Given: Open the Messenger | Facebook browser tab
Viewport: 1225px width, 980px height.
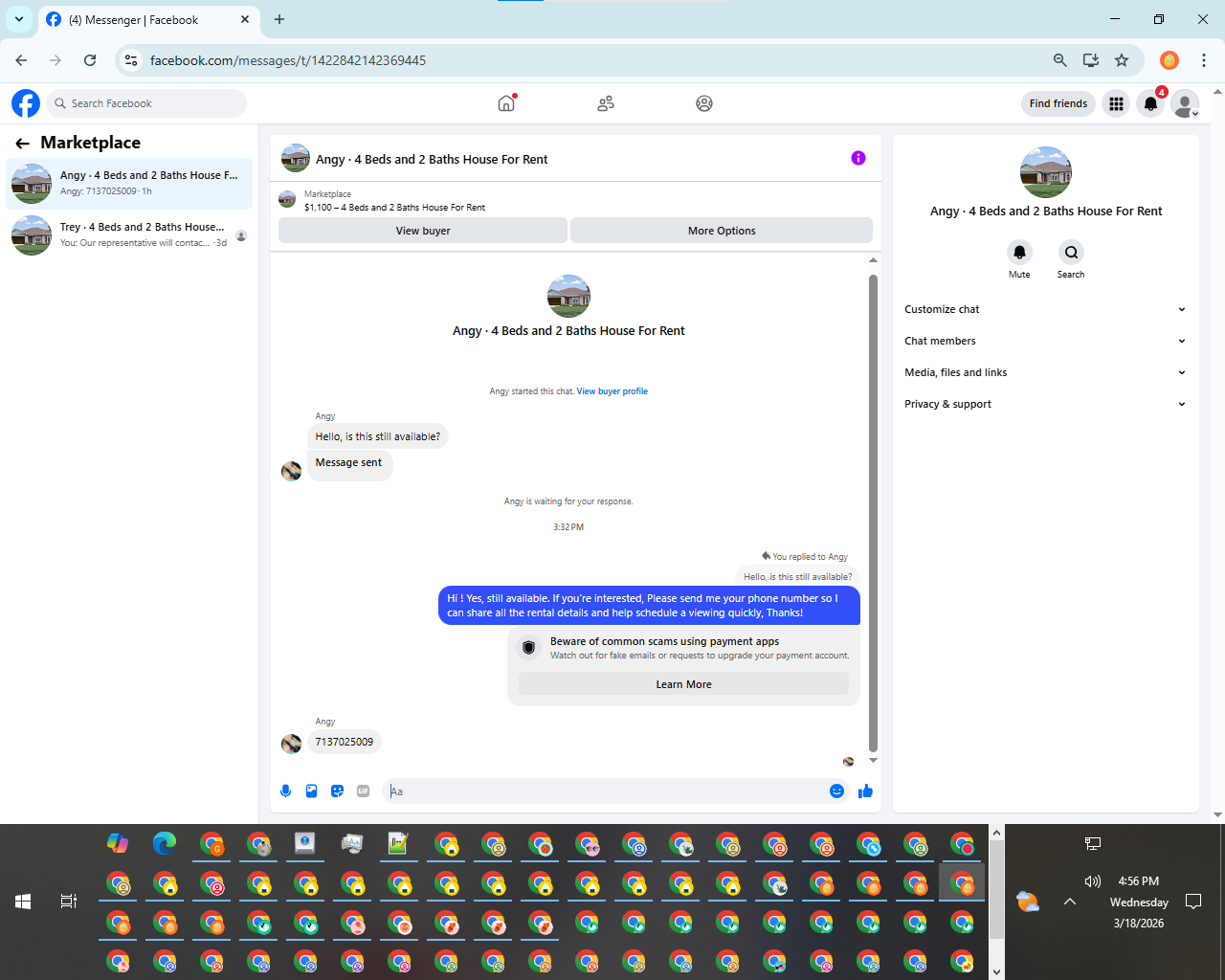Looking at the screenshot, I should click(x=148, y=20).
